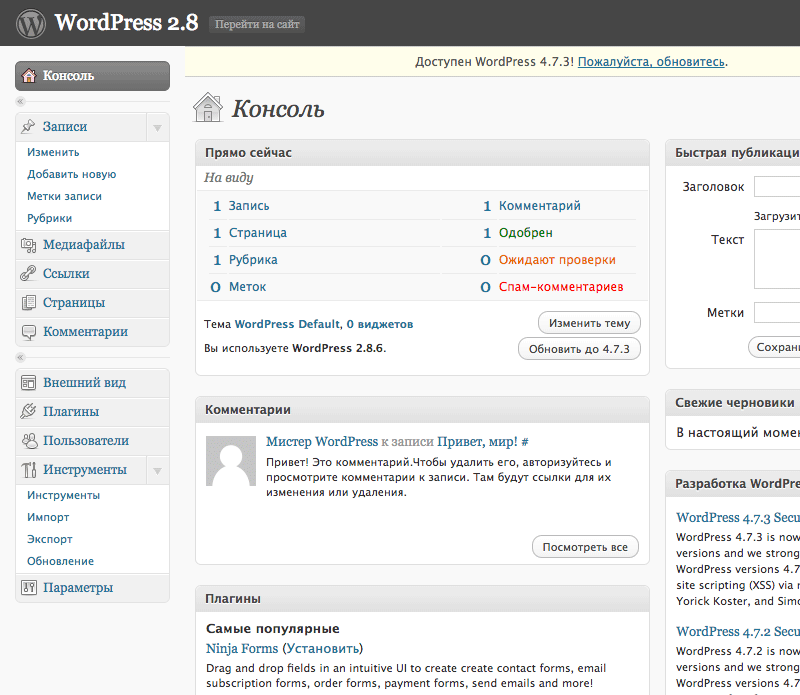Click the orange Ожидают проверки link
The width and height of the screenshot is (800, 695).
[x=557, y=260]
